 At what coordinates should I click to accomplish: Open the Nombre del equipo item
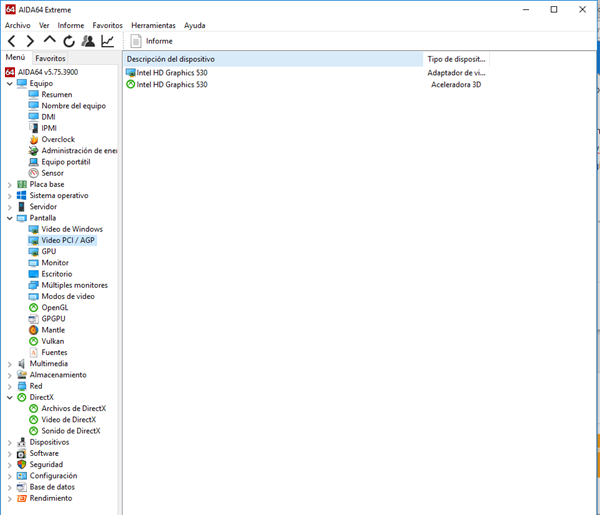point(73,106)
